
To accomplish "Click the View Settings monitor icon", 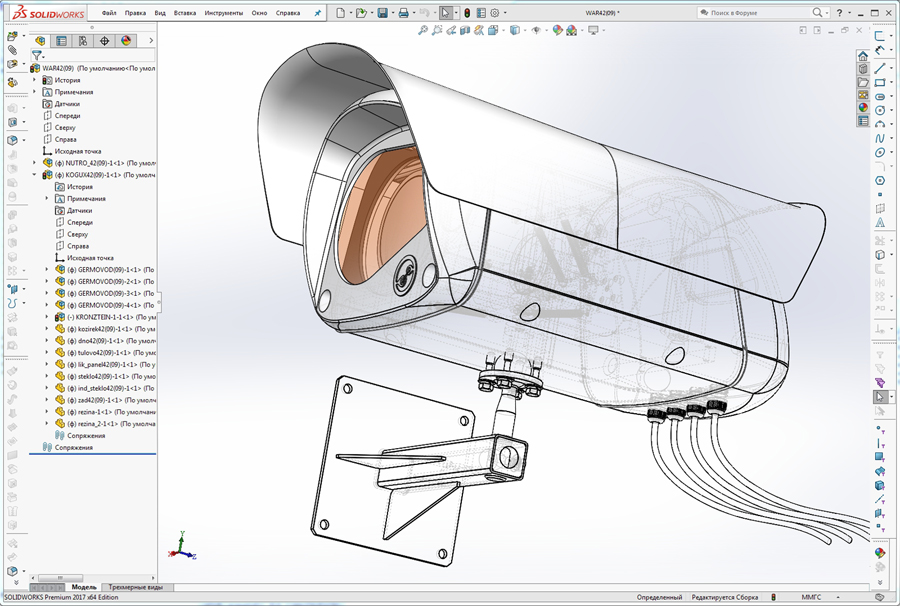I will click(593, 30).
